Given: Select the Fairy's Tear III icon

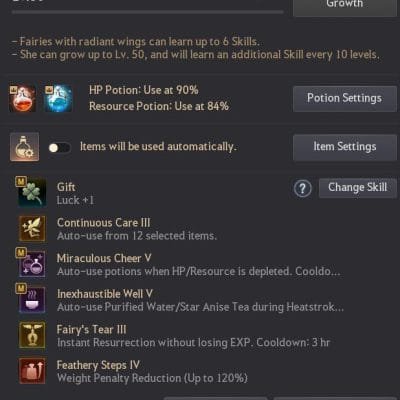Looking at the screenshot, I should pos(32,335).
